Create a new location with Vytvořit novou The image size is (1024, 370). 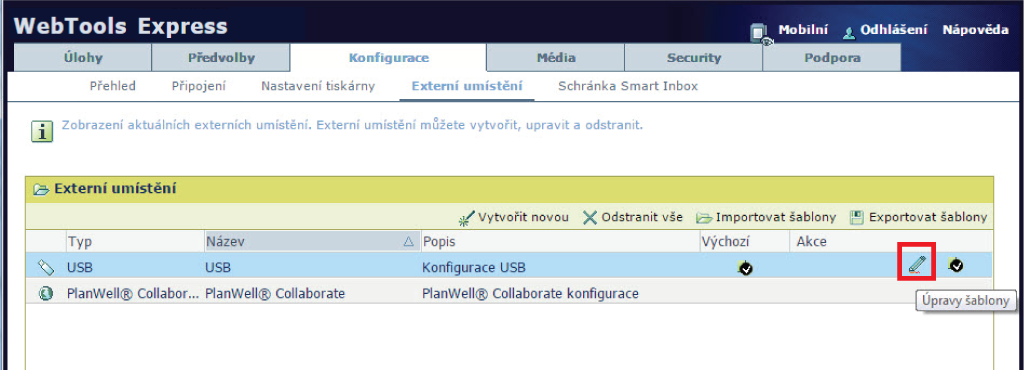click(513, 217)
